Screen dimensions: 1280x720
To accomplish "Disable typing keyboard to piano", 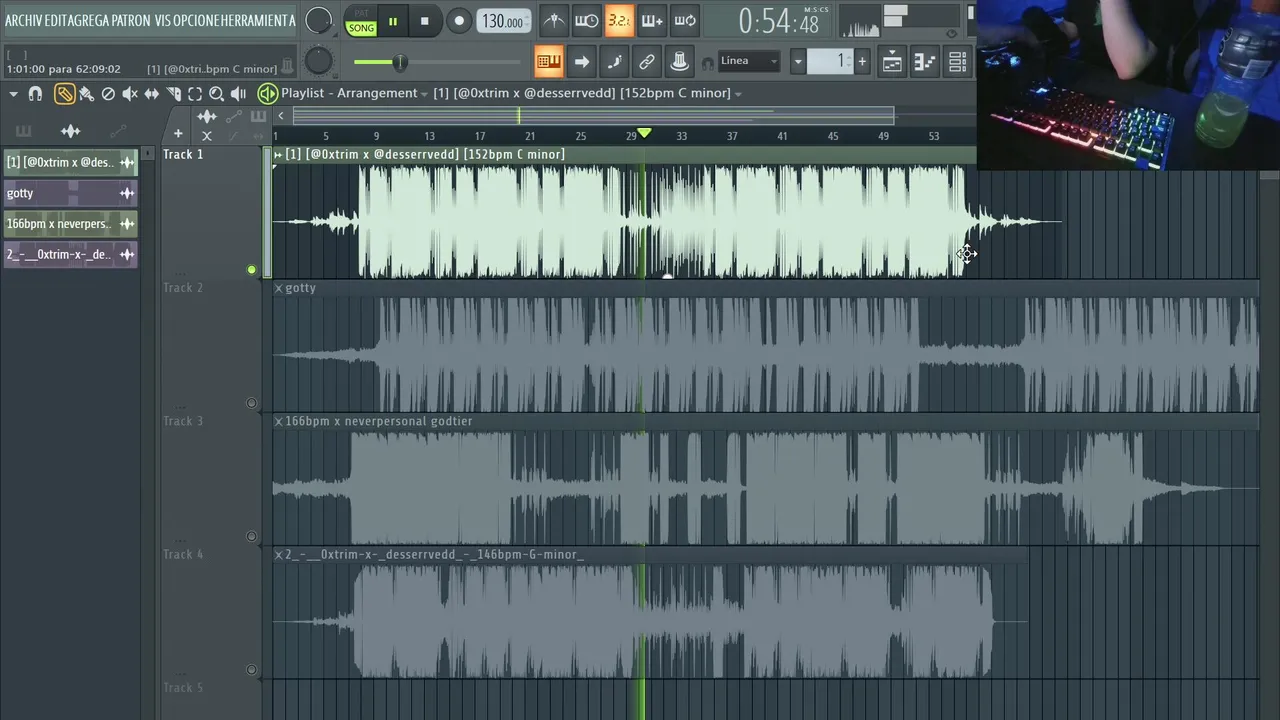I will tap(548, 62).
